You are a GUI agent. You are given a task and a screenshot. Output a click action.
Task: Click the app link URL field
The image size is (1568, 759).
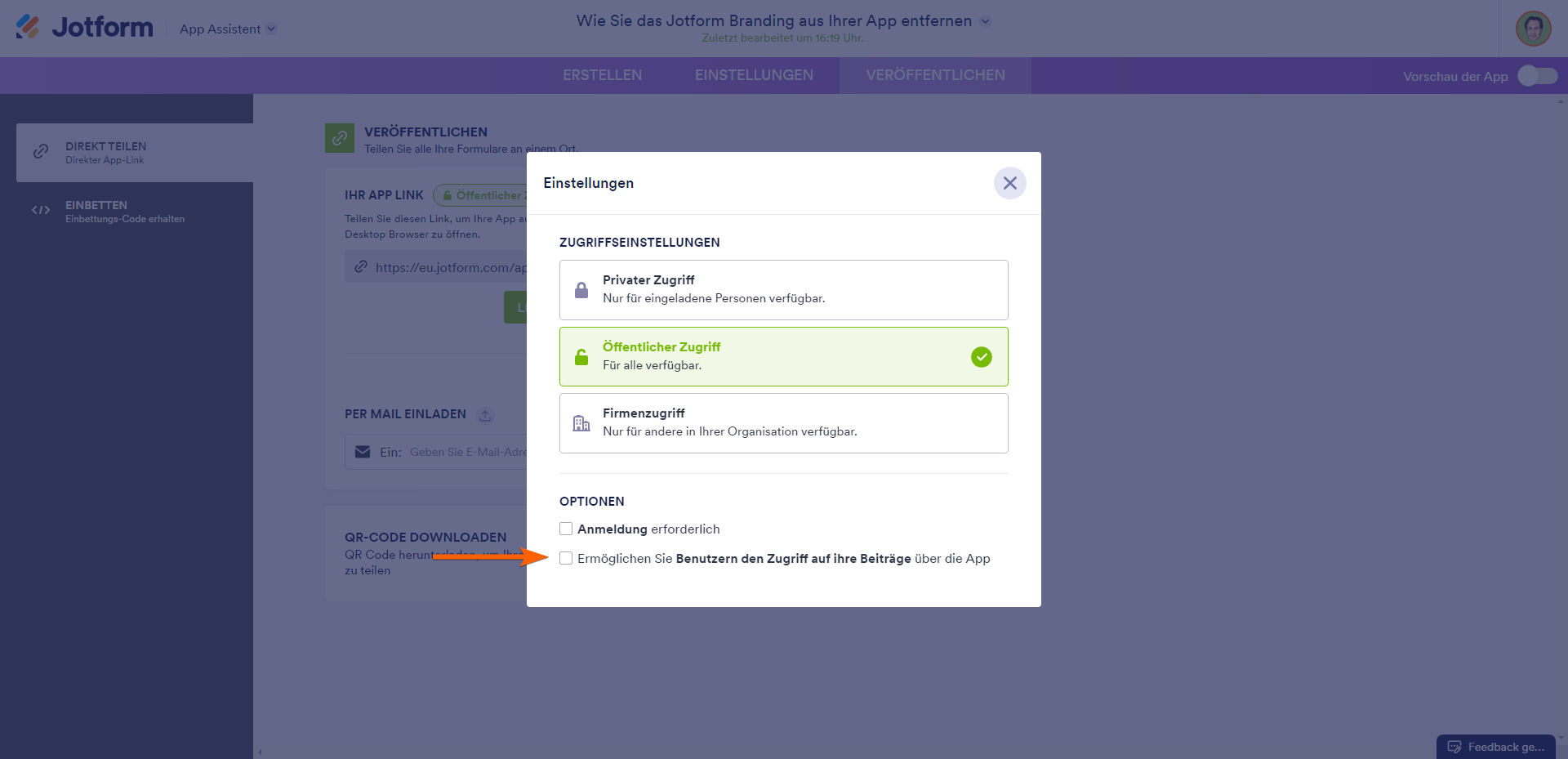pyautogui.click(x=436, y=267)
